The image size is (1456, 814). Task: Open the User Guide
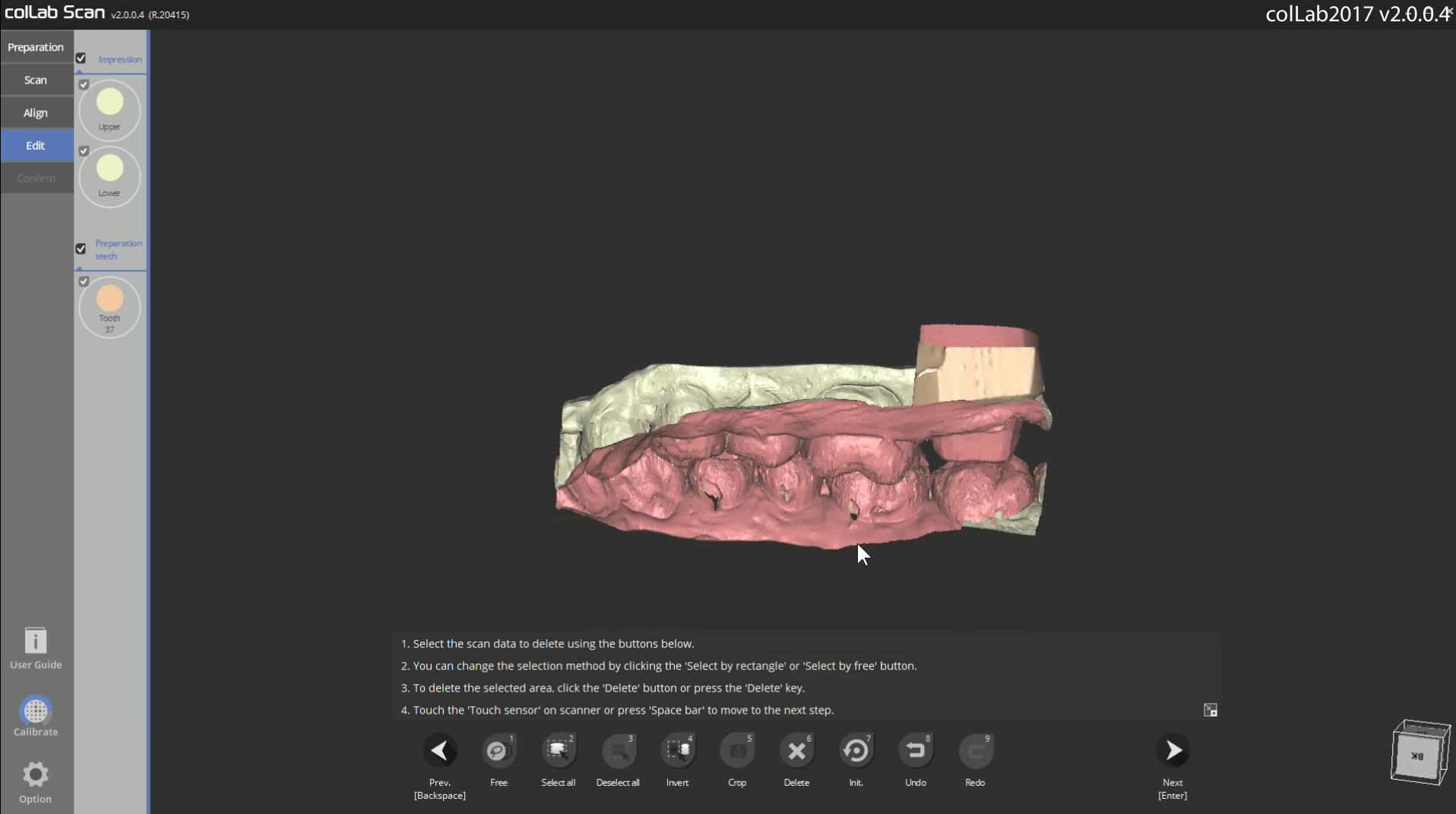click(x=36, y=648)
